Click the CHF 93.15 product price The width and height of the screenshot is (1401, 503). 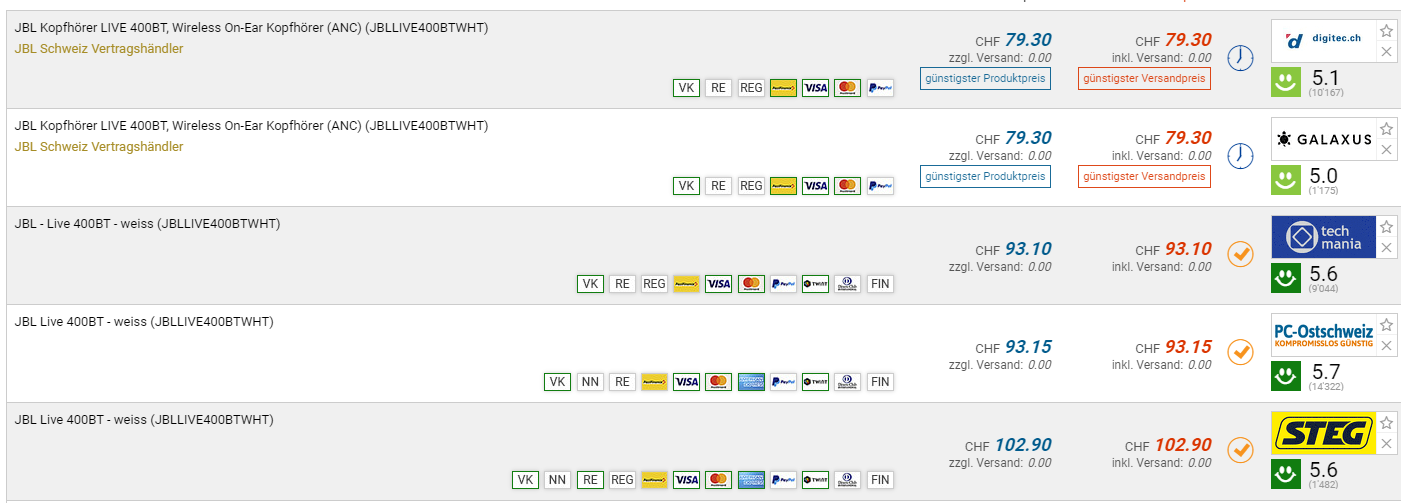pyautogui.click(x=1028, y=347)
